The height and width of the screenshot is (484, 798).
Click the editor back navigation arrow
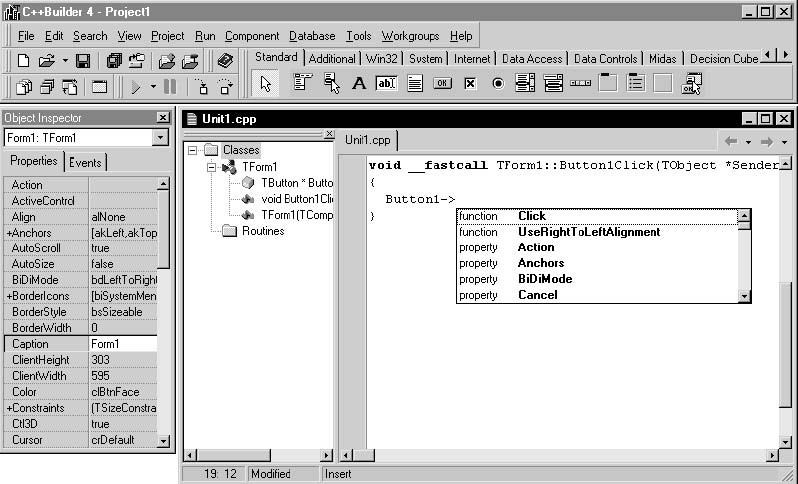point(731,141)
